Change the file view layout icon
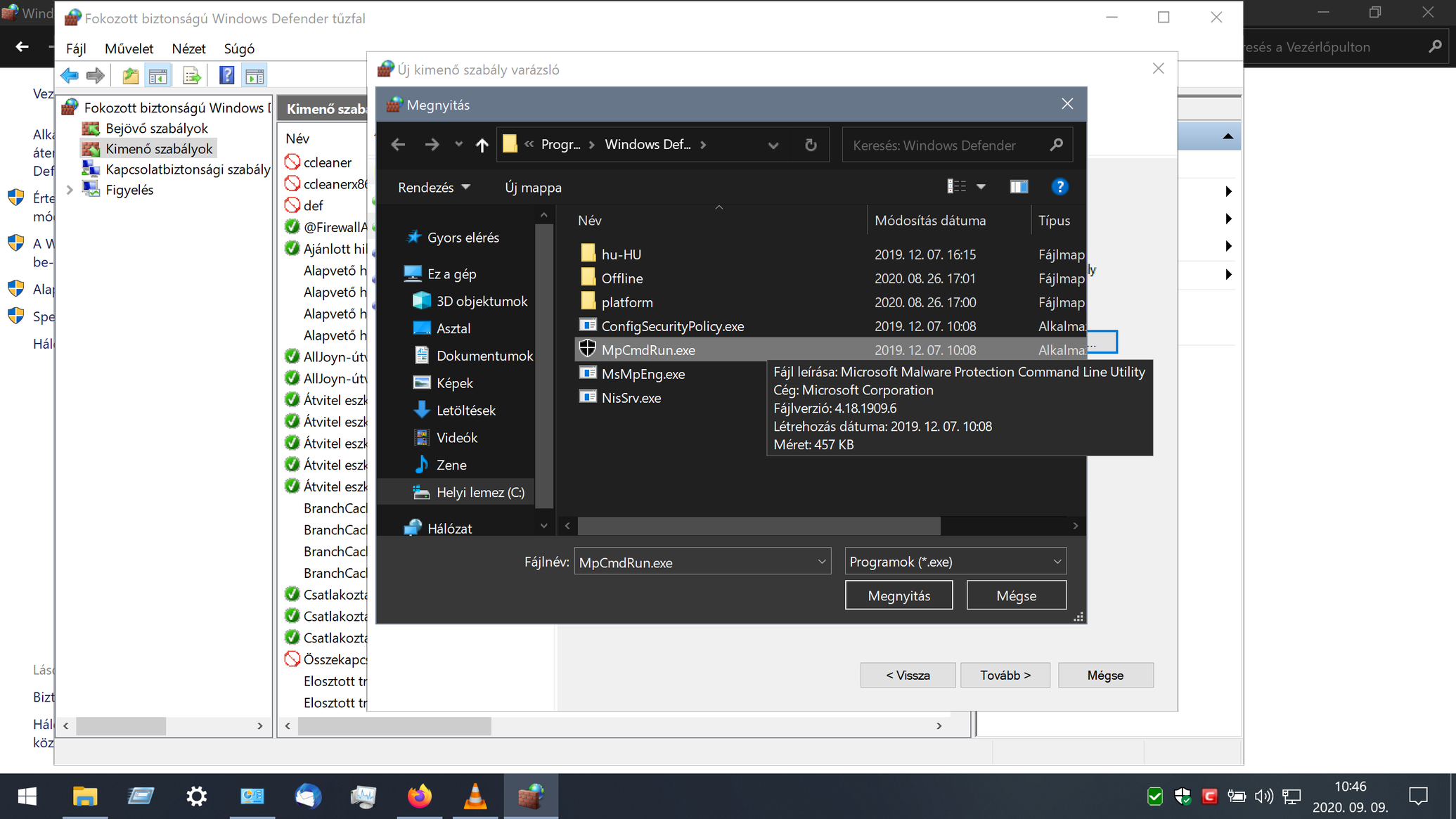Image resolution: width=1456 pixels, height=819 pixels. 956,186
